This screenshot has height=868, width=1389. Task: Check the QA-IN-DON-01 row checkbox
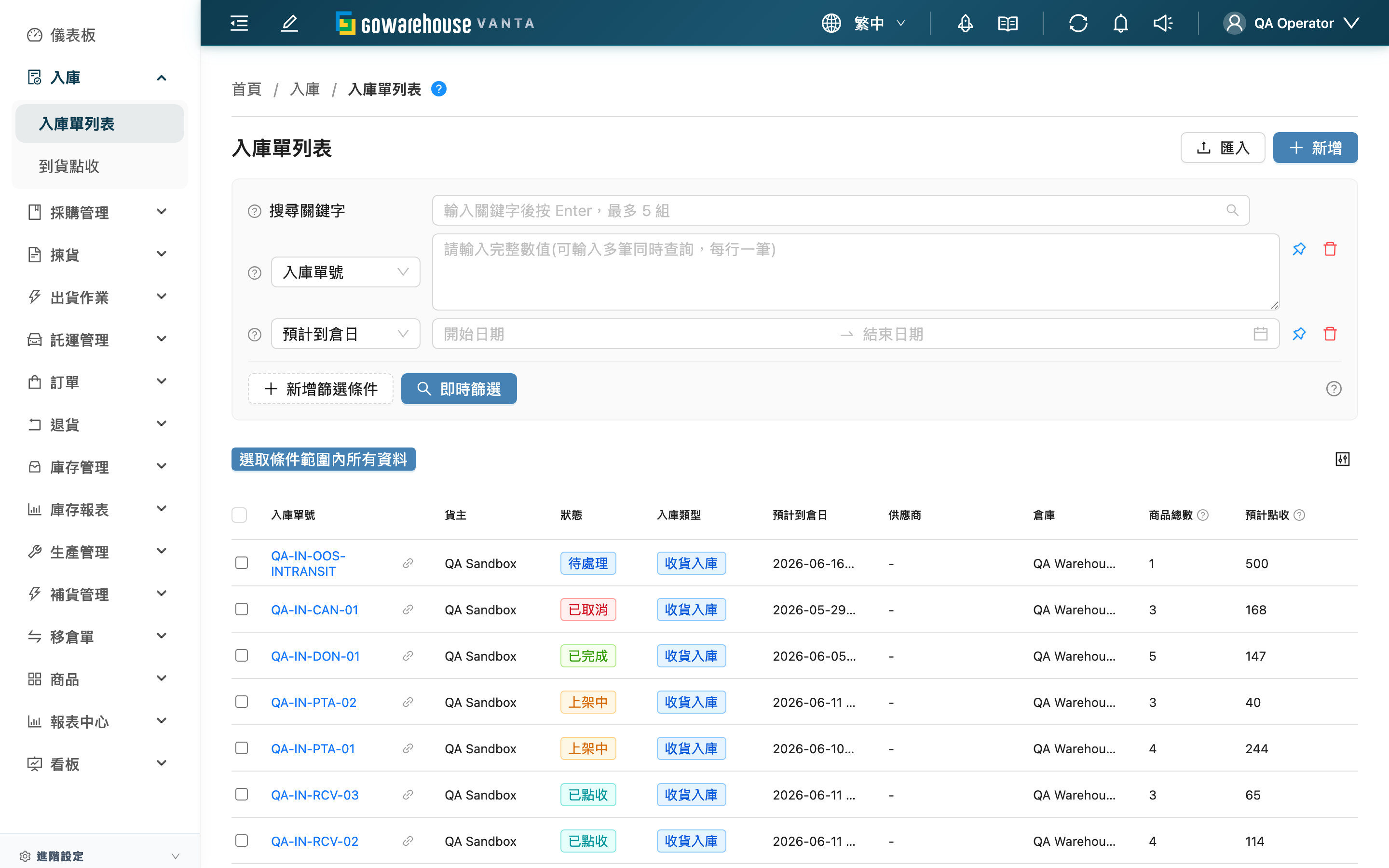(x=241, y=655)
